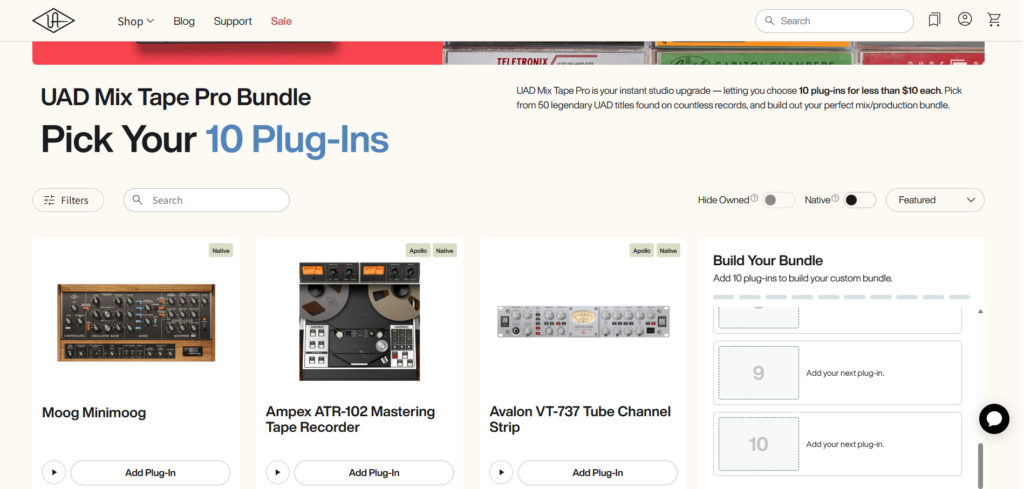The width and height of the screenshot is (1024, 489).
Task: Open the Filters panel
Action: coord(68,200)
